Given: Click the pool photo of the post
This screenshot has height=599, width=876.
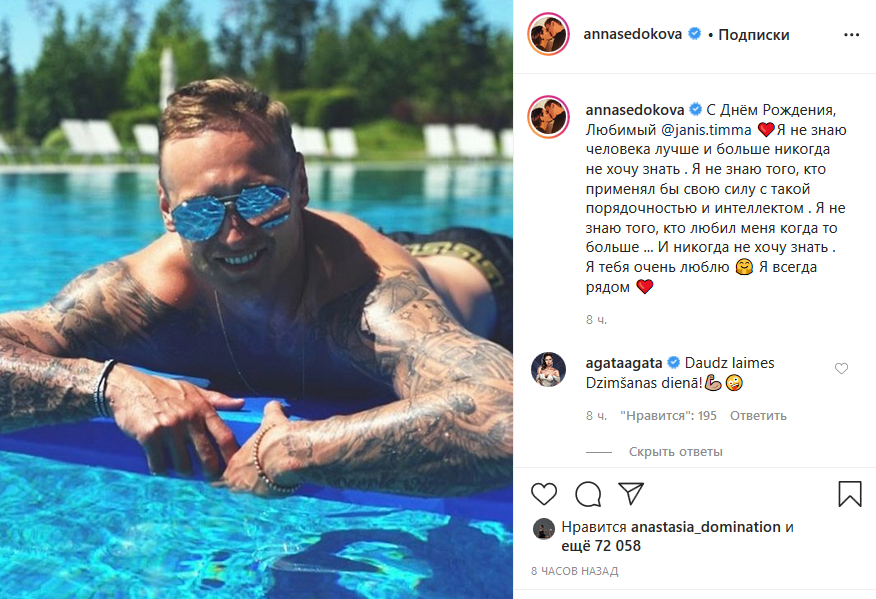Looking at the screenshot, I should click(256, 300).
